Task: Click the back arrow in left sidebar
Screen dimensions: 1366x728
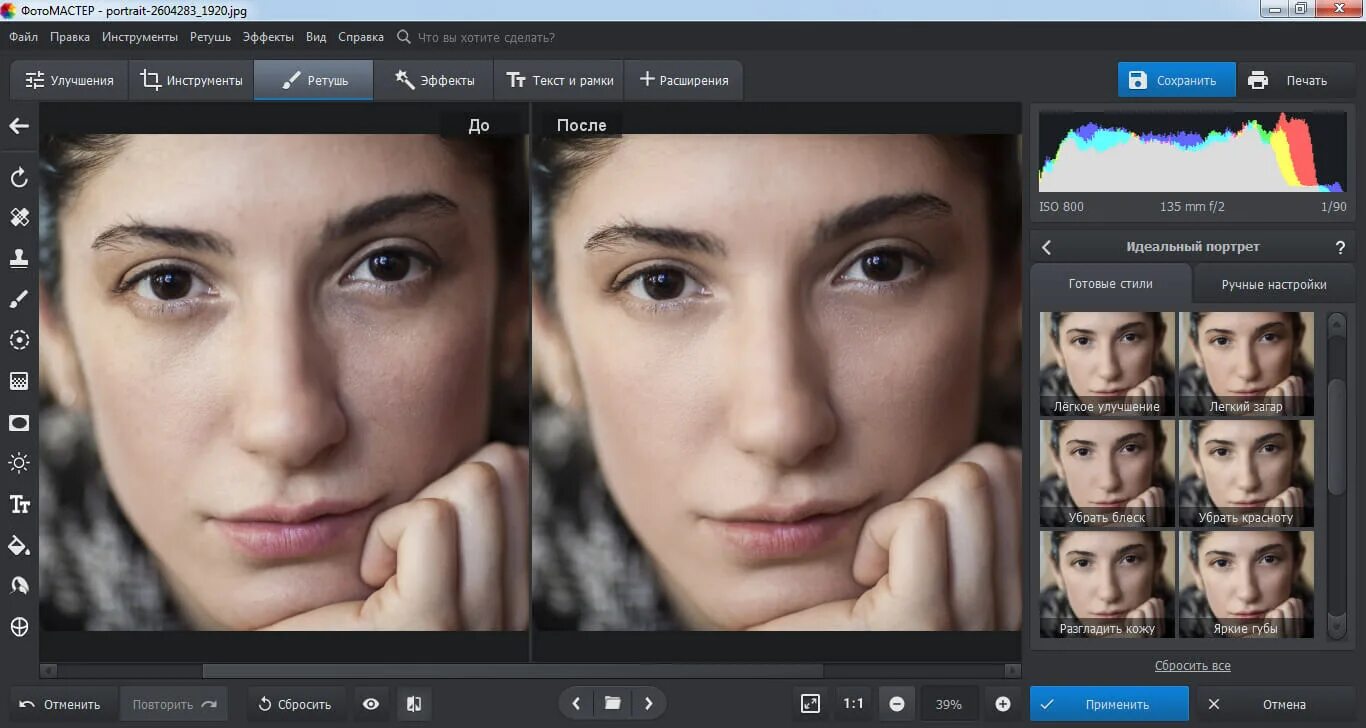Action: [x=19, y=126]
